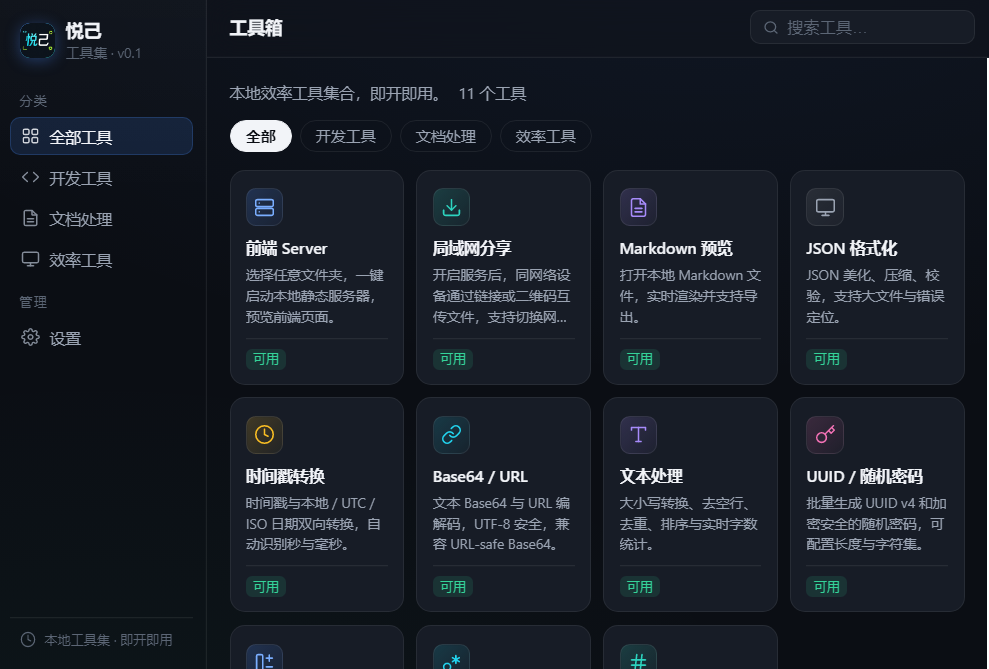The height and width of the screenshot is (669, 989).
Task: Open 设置 in the sidebar
Action: (102, 338)
